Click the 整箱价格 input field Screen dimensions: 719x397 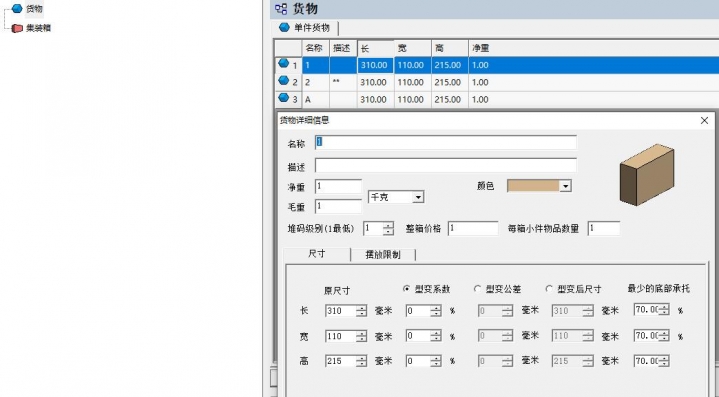[473, 228]
